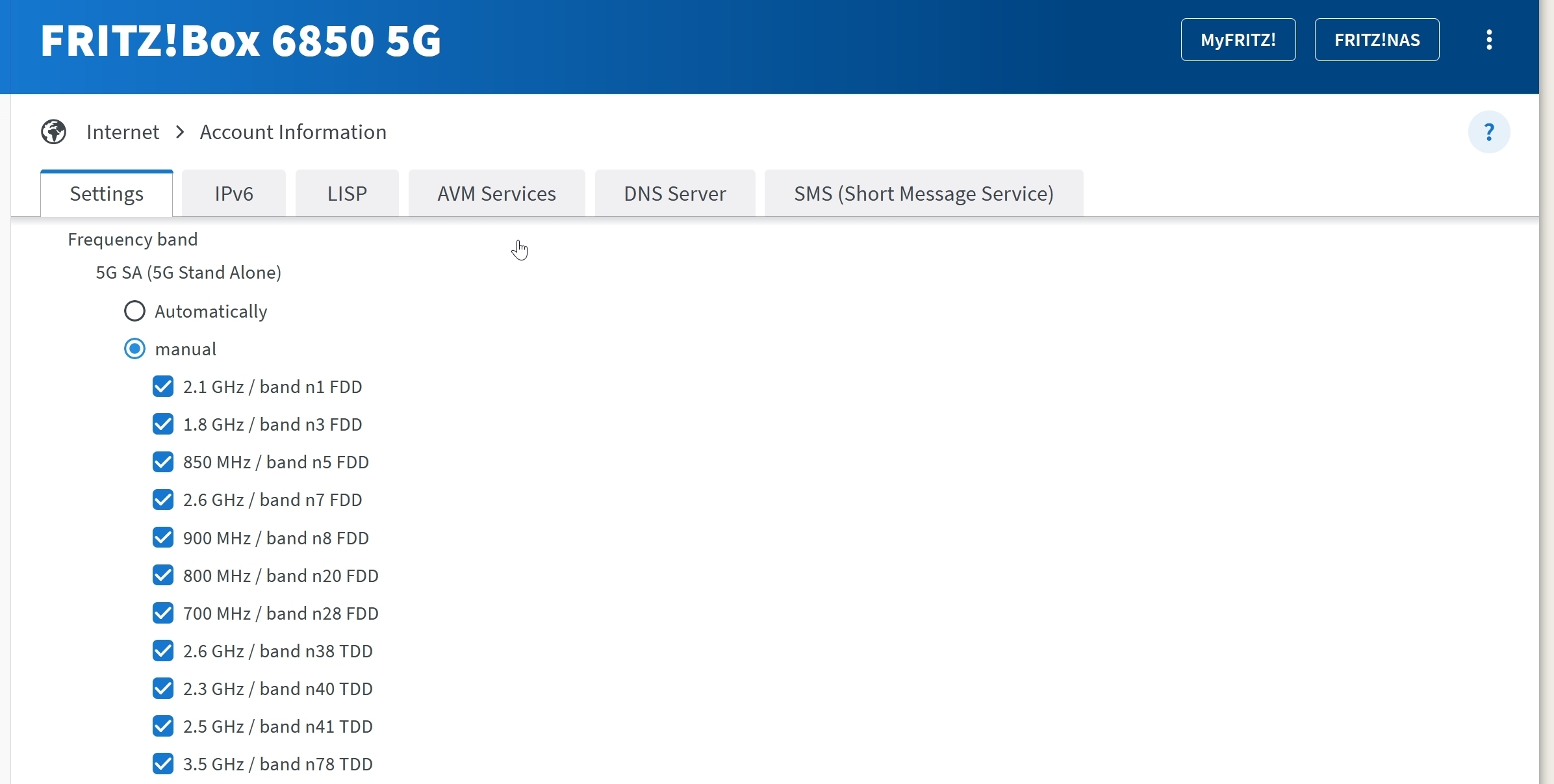Toggle 2.6 GHz band n7 FDD
Image resolution: width=1554 pixels, height=784 pixels.
point(163,499)
